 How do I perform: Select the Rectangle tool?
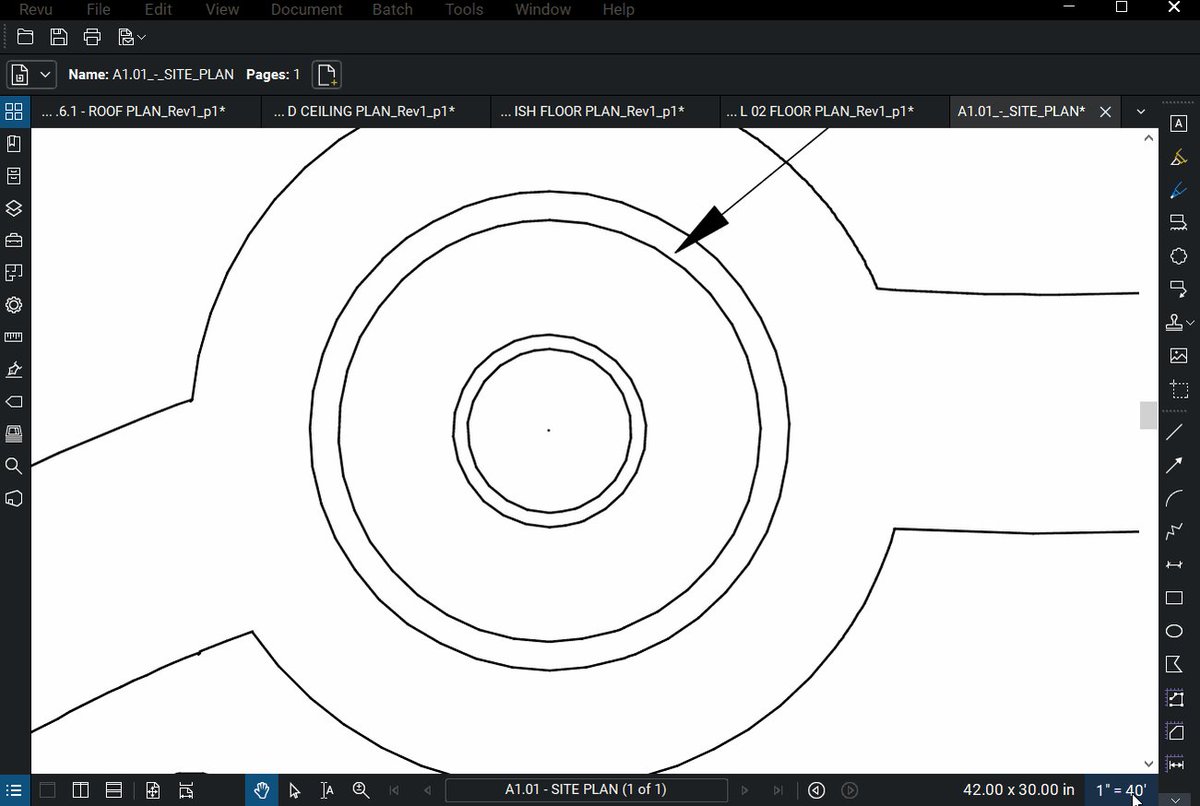pyautogui.click(x=1175, y=598)
